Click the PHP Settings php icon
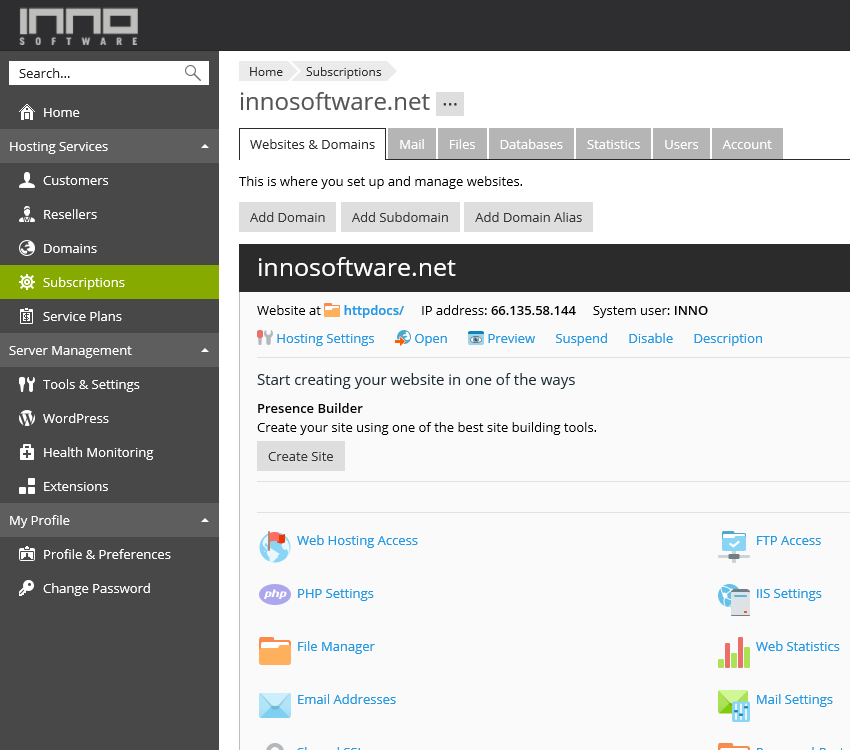The height and width of the screenshot is (750, 850). tap(275, 594)
